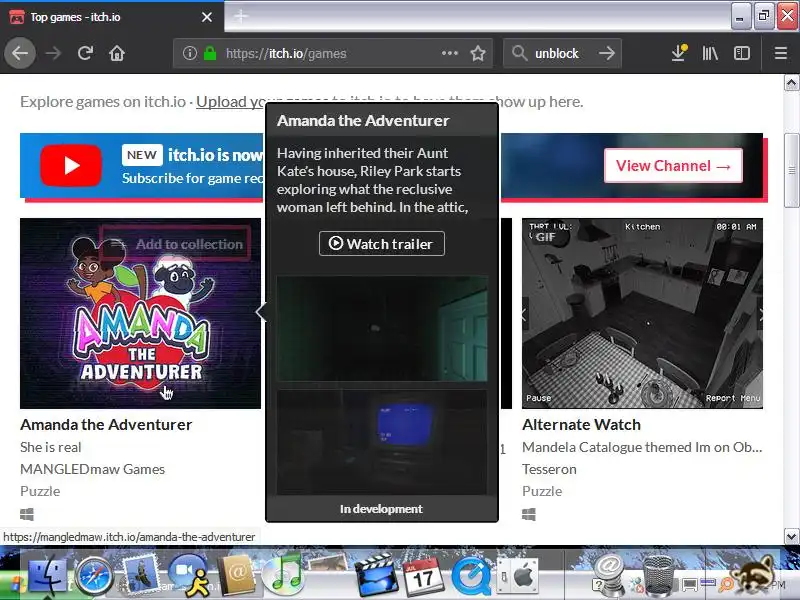This screenshot has height=600, width=800.
Task: Click the Mandela Catalogue themed description text
Action: tap(642, 447)
